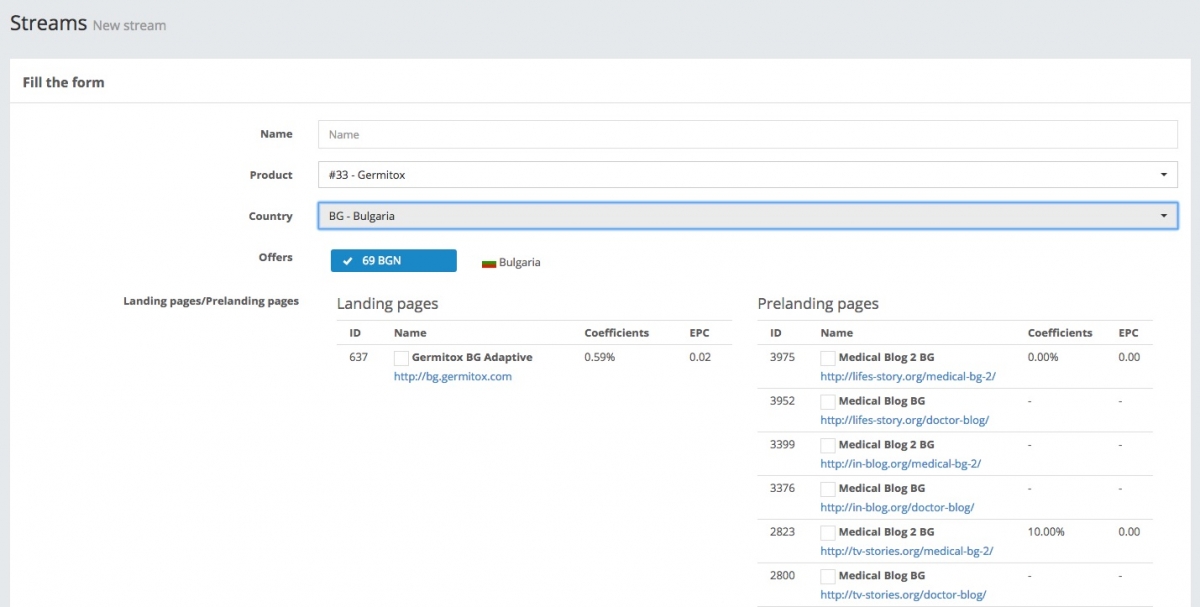This screenshot has height=607, width=1200.
Task: Open the lifes-story.org/doctor-blog link
Action: [x=904, y=420]
